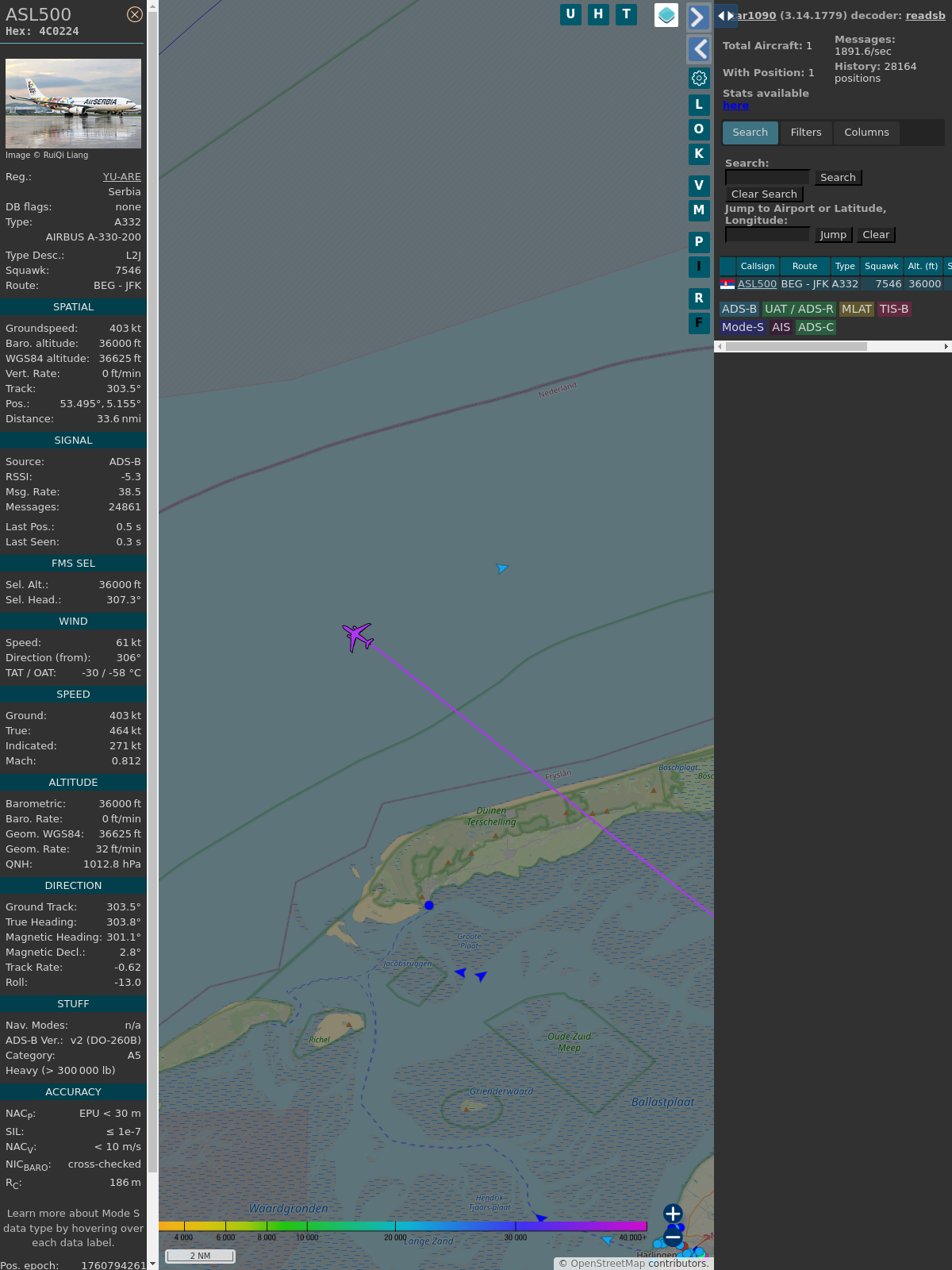Switch to the Filters tab
Screen dimensions: 952x1270
(805, 133)
